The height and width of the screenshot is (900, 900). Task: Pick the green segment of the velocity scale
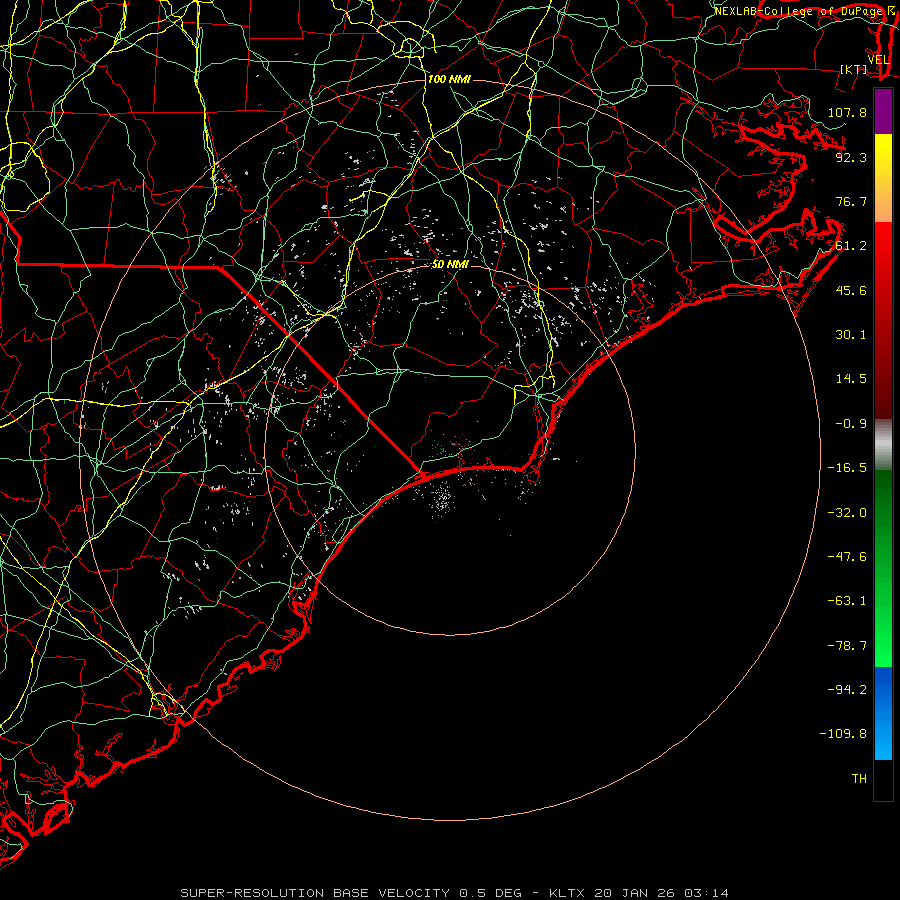click(883, 568)
